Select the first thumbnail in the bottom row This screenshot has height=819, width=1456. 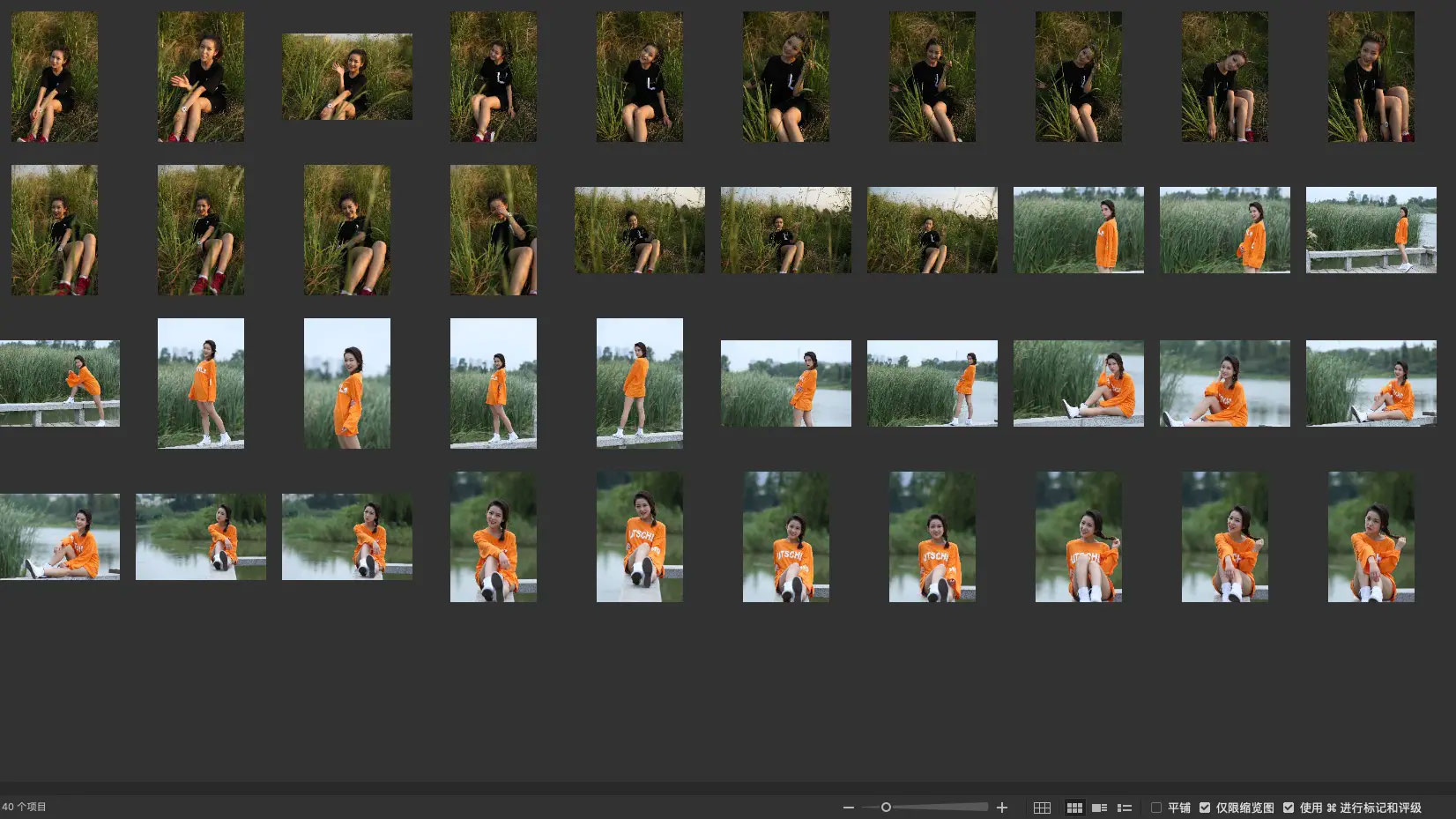click(59, 537)
